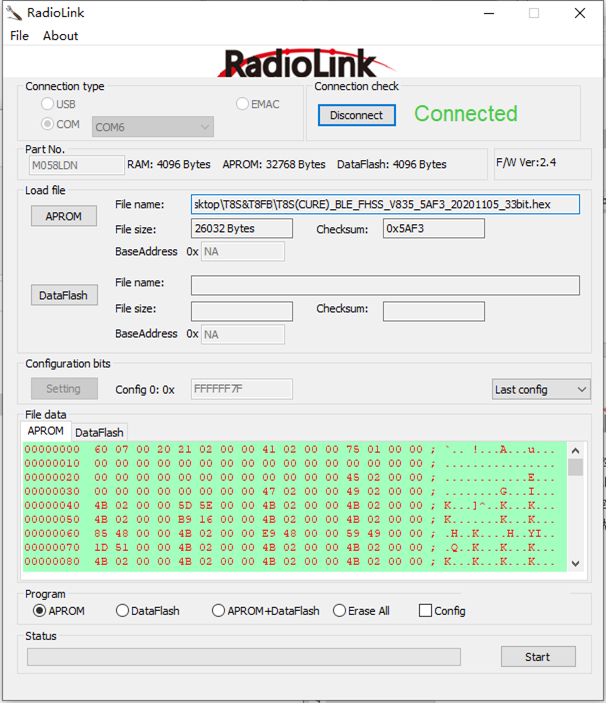Image resolution: width=606 pixels, height=703 pixels.
Task: Open the COM6 port dropdown
Action: coord(153,127)
